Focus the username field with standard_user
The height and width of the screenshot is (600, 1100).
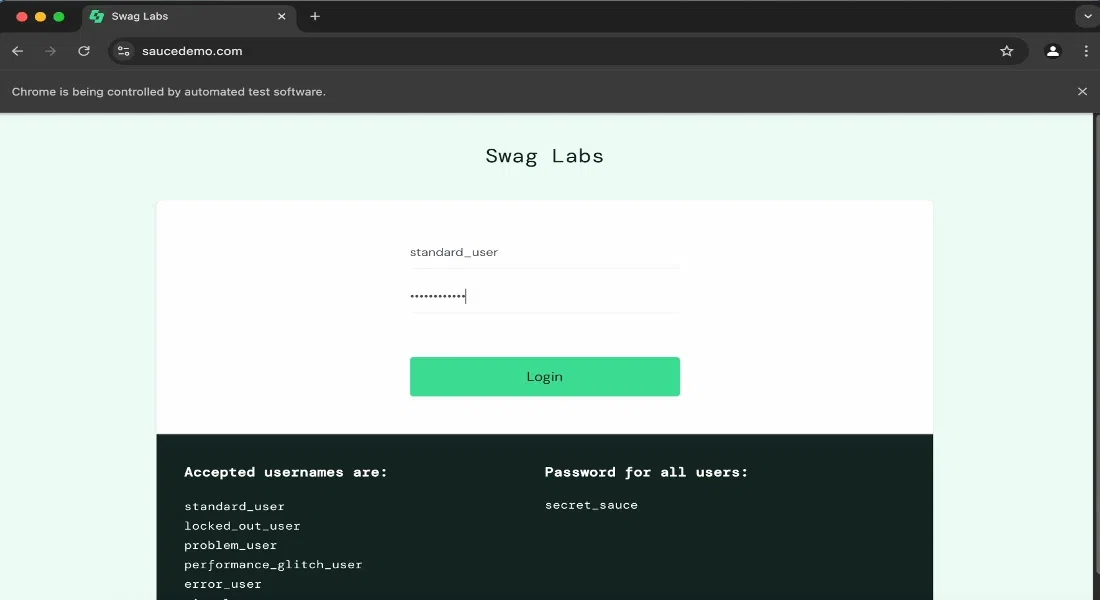[x=544, y=253]
